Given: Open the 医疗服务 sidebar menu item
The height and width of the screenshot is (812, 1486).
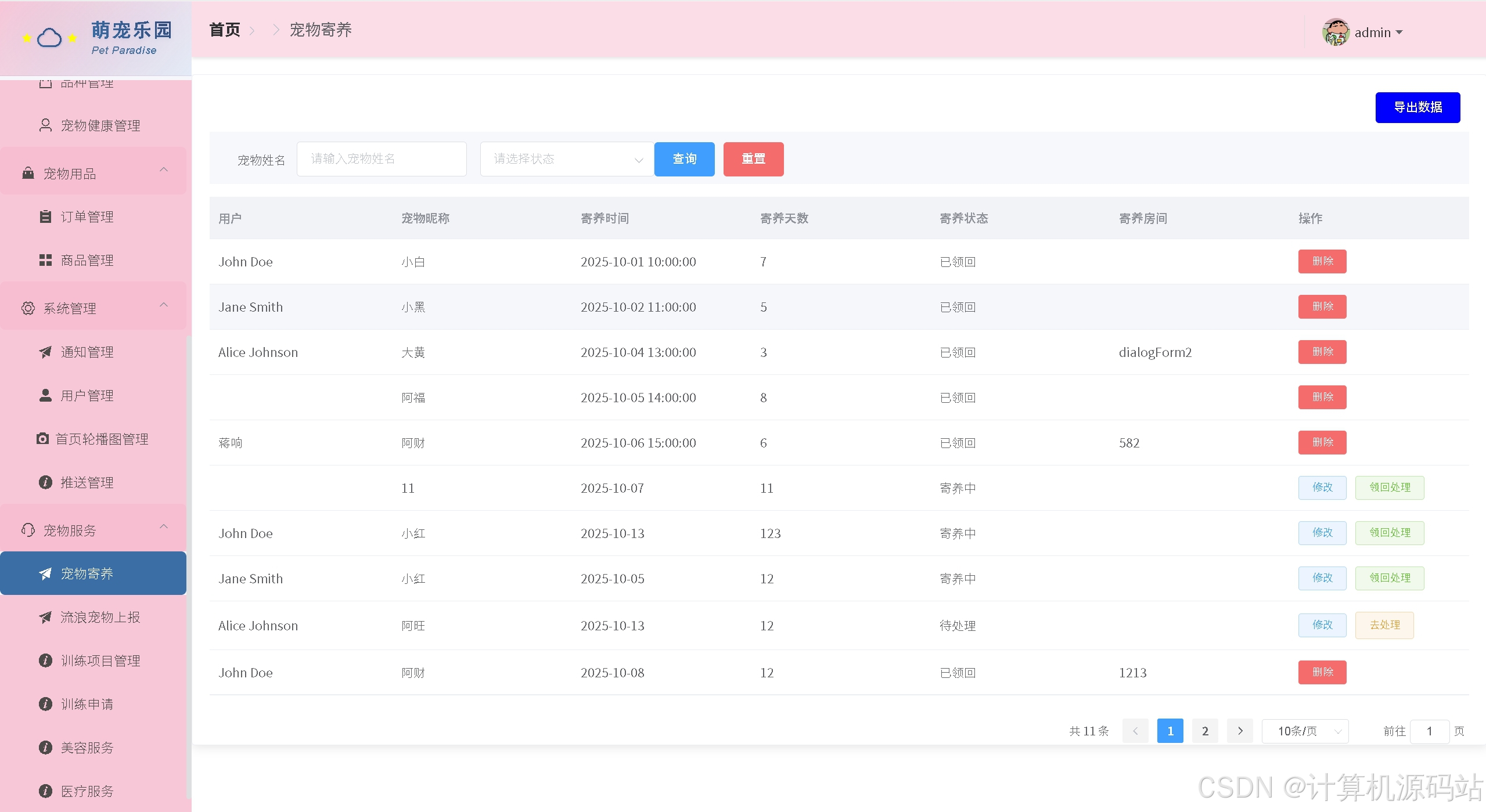Looking at the screenshot, I should pyautogui.click(x=93, y=791).
